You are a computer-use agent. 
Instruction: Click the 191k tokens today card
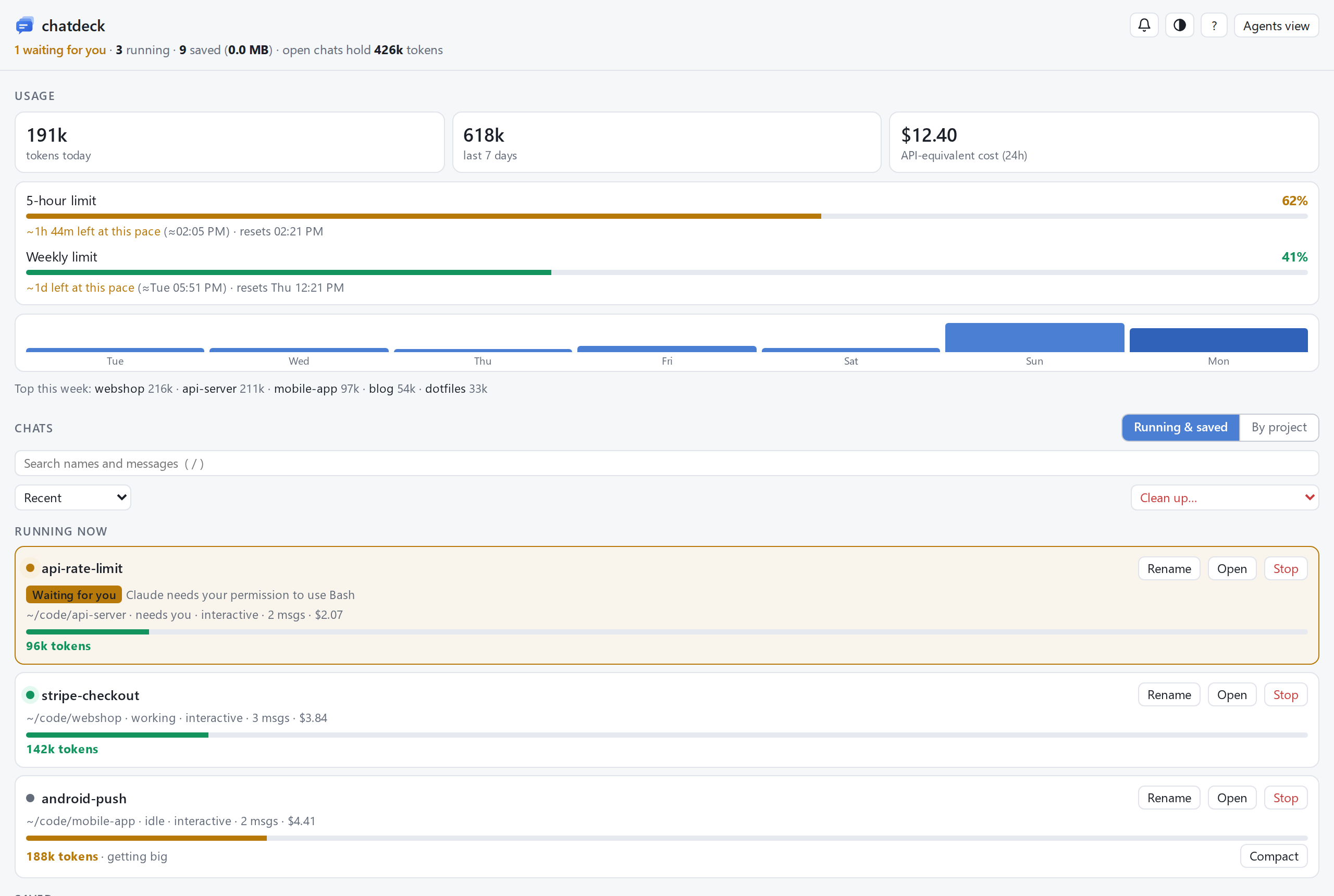229,142
